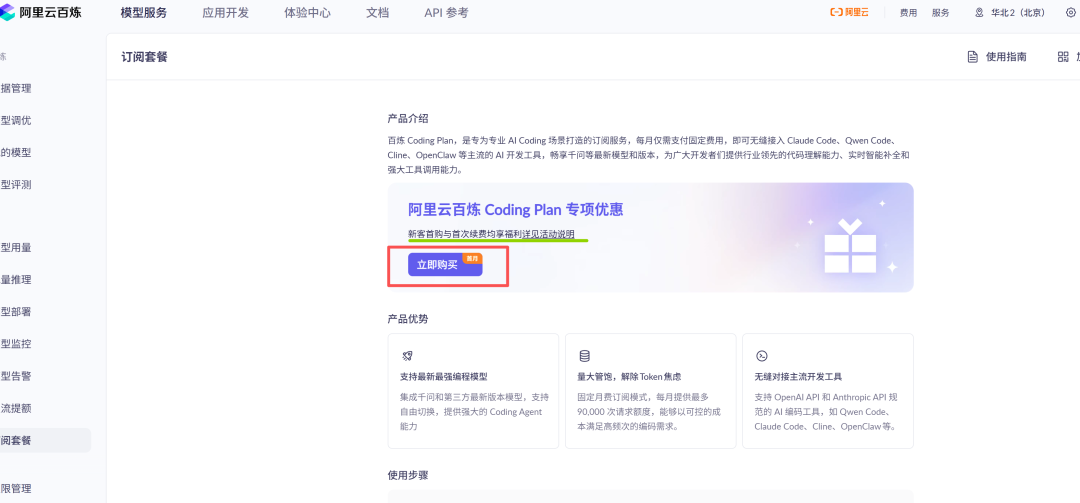Select the 限管理 sidebar item
Viewport: 1080px width, 503px height.
point(16,489)
